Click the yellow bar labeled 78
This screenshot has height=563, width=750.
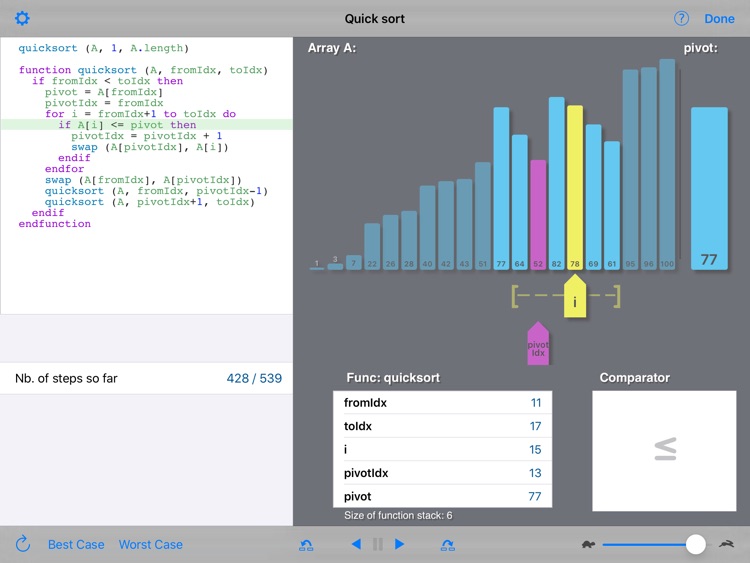pos(574,188)
